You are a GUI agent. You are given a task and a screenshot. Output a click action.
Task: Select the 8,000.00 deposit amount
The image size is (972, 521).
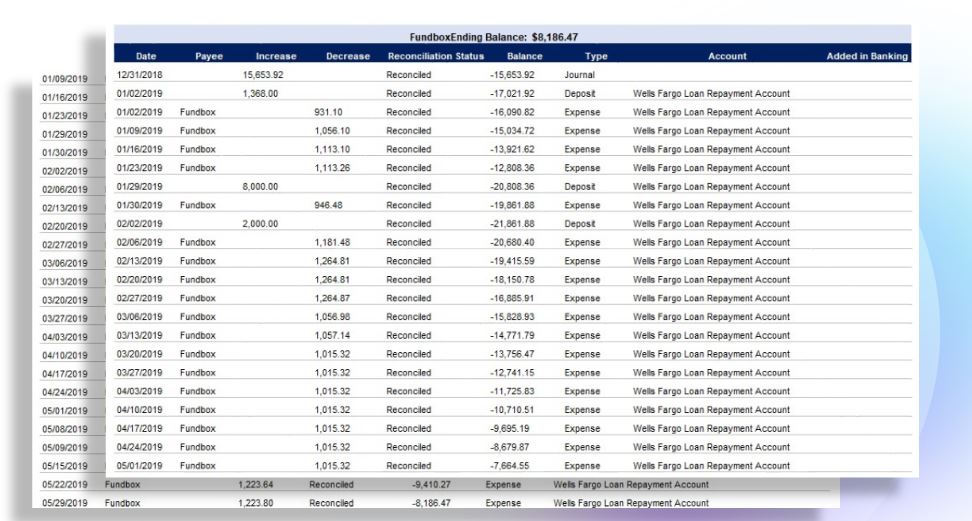tap(260, 186)
